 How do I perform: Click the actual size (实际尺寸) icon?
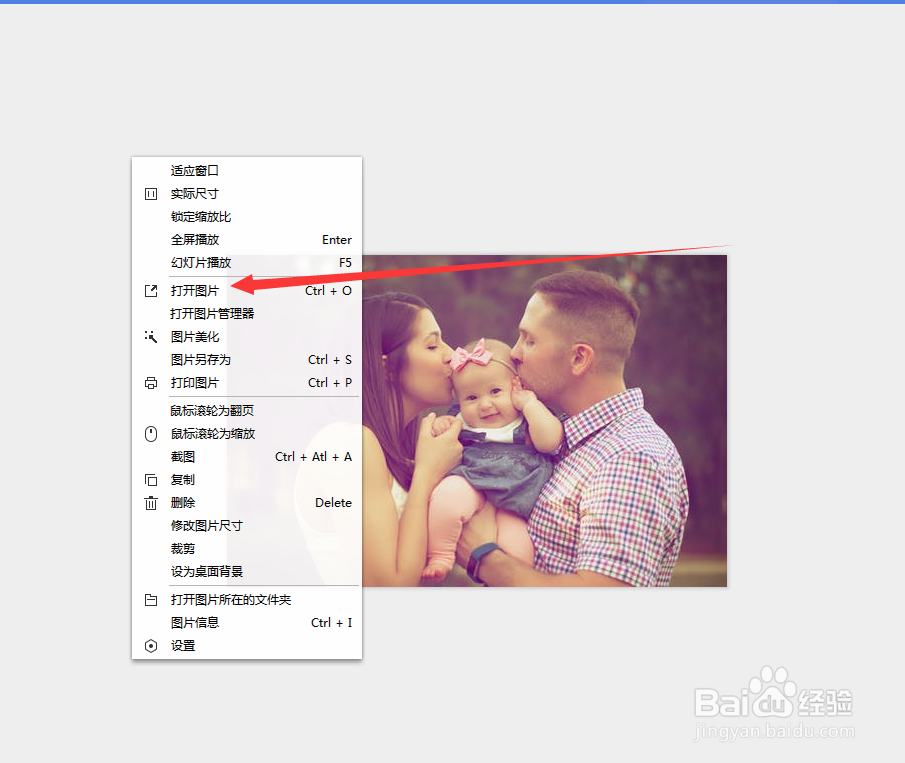(151, 193)
